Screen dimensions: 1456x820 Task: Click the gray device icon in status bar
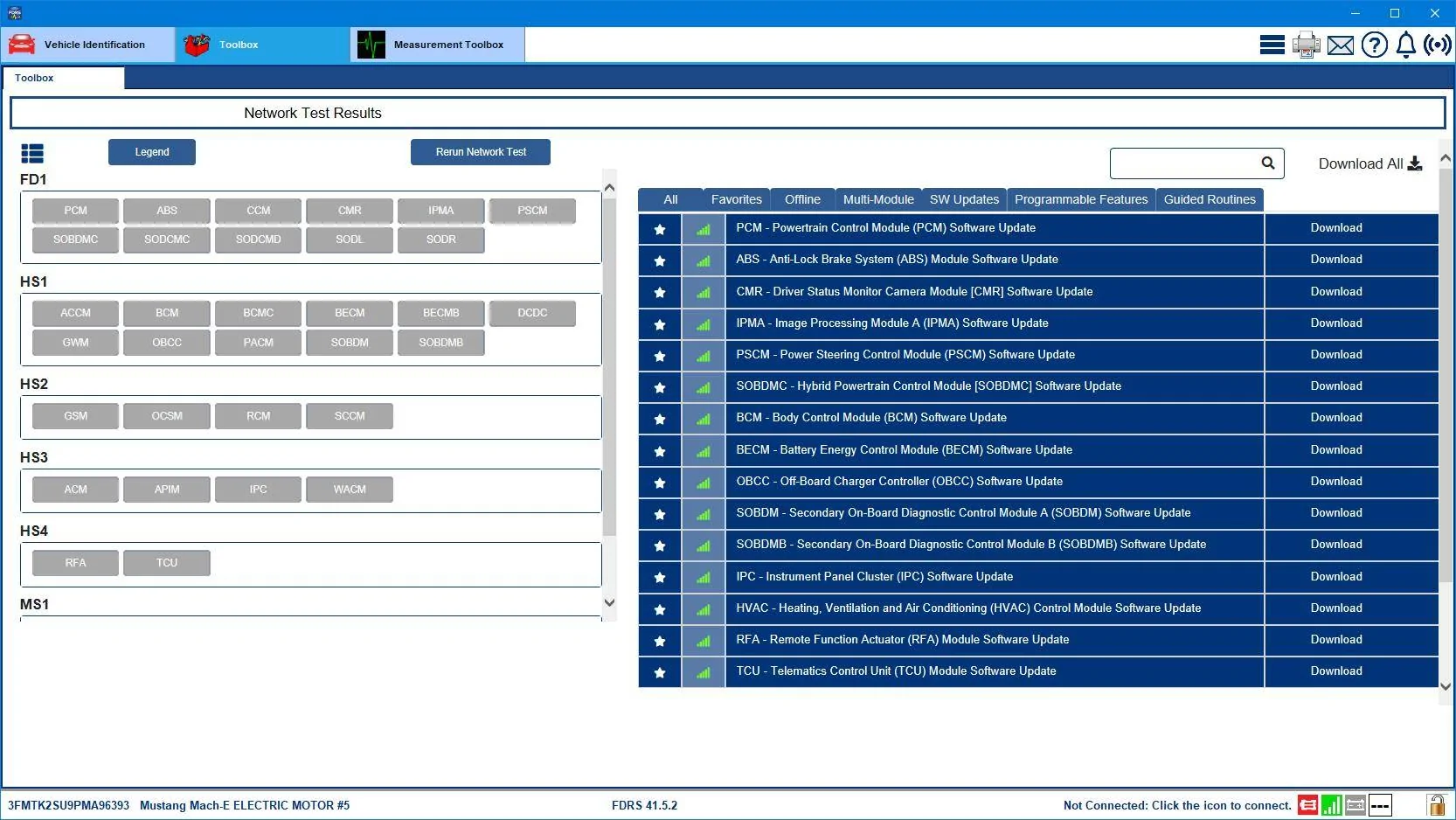(x=1355, y=805)
